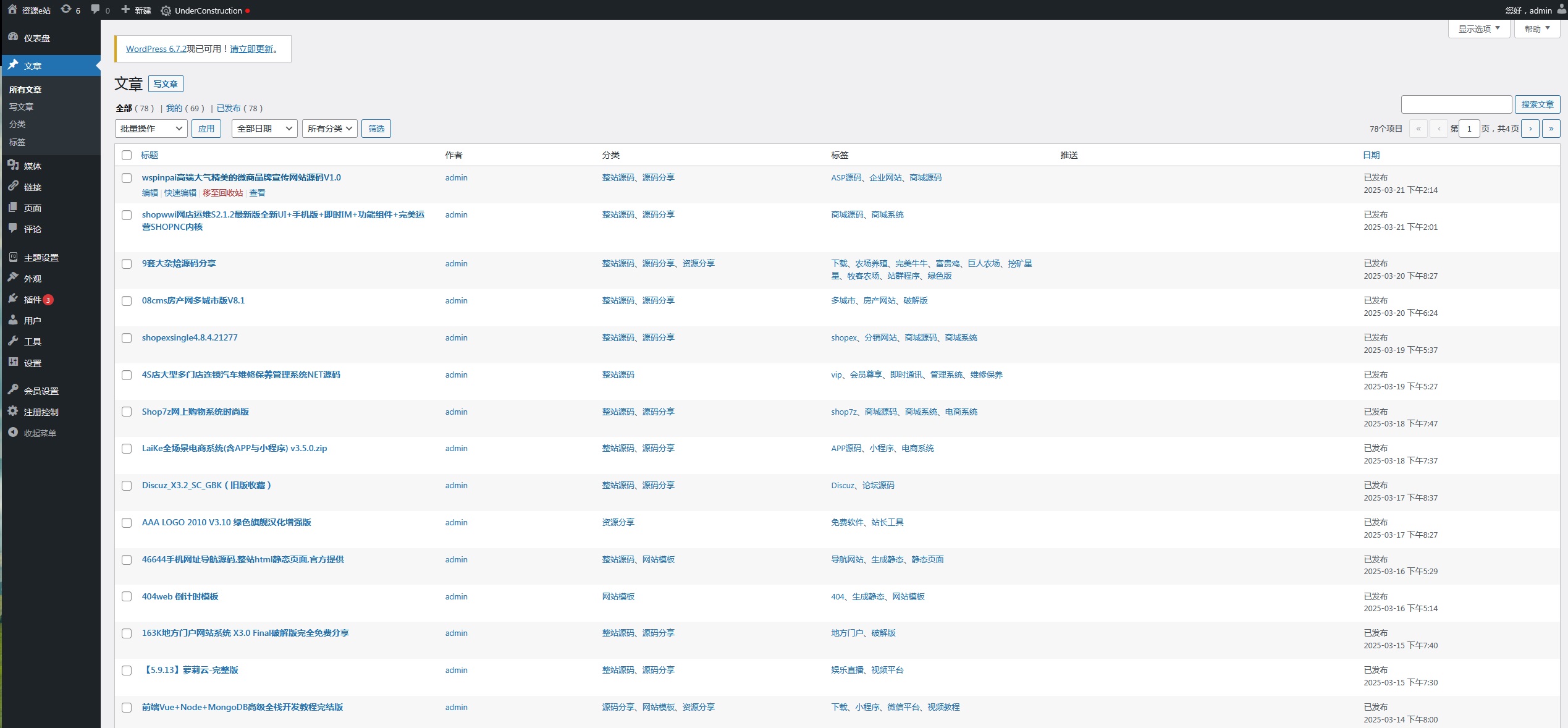Click the 写文章 button beside heading
Viewport: 1568px width, 728px height.
[x=166, y=83]
